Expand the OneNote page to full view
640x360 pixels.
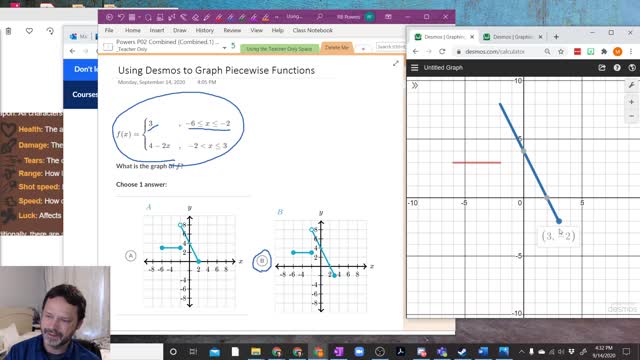[396, 63]
